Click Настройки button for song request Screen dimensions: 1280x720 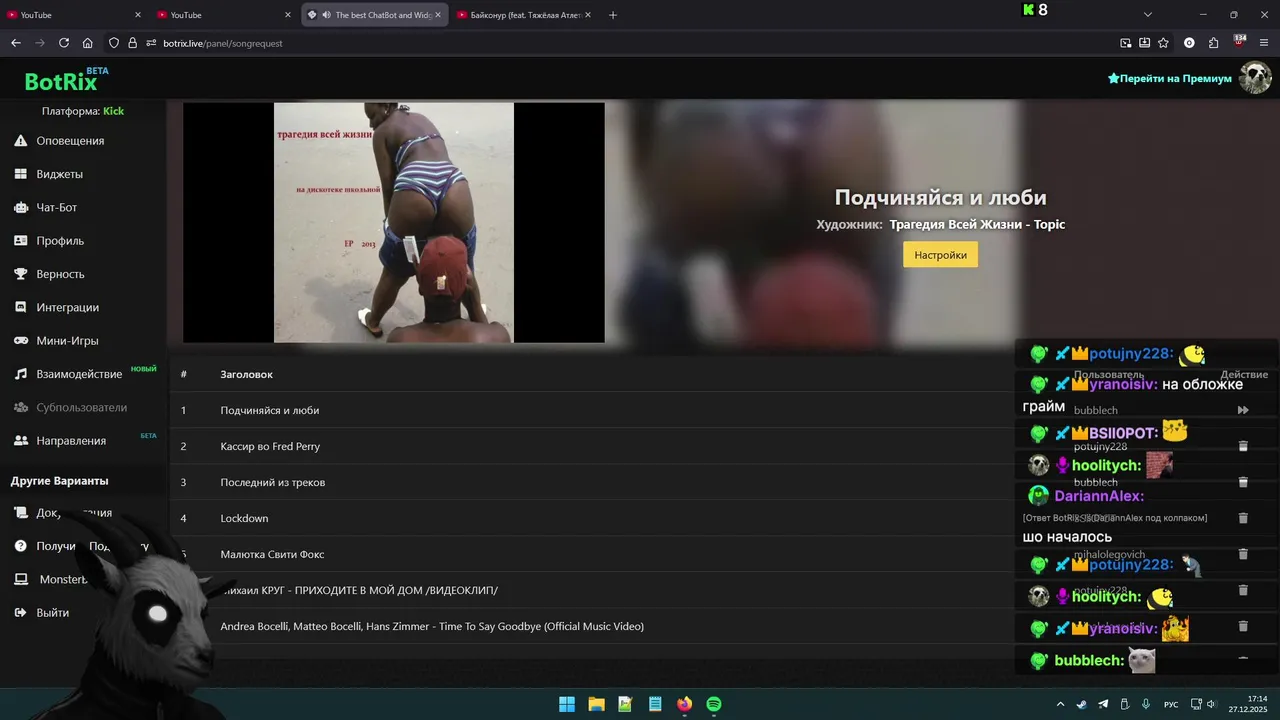[940, 255]
